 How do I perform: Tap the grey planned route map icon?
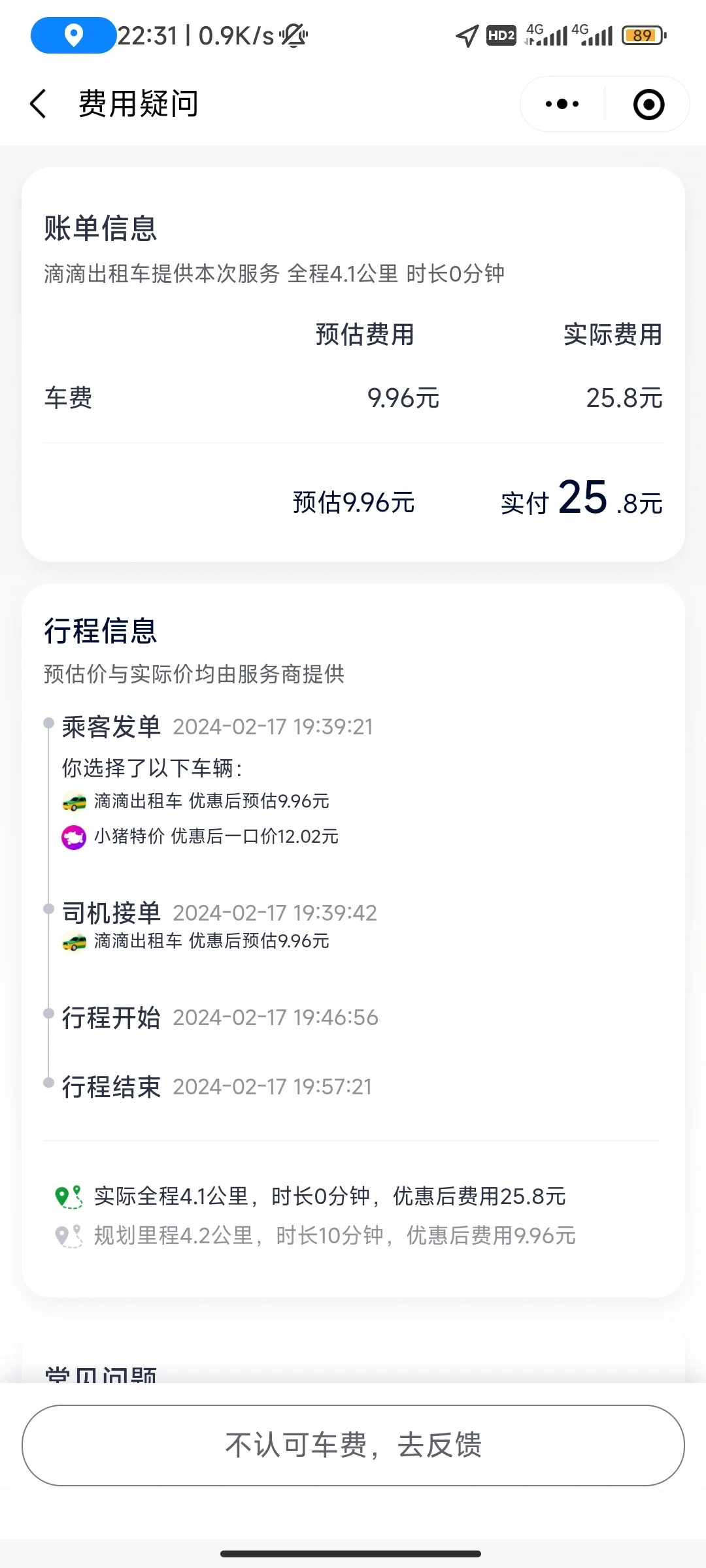(69, 1236)
